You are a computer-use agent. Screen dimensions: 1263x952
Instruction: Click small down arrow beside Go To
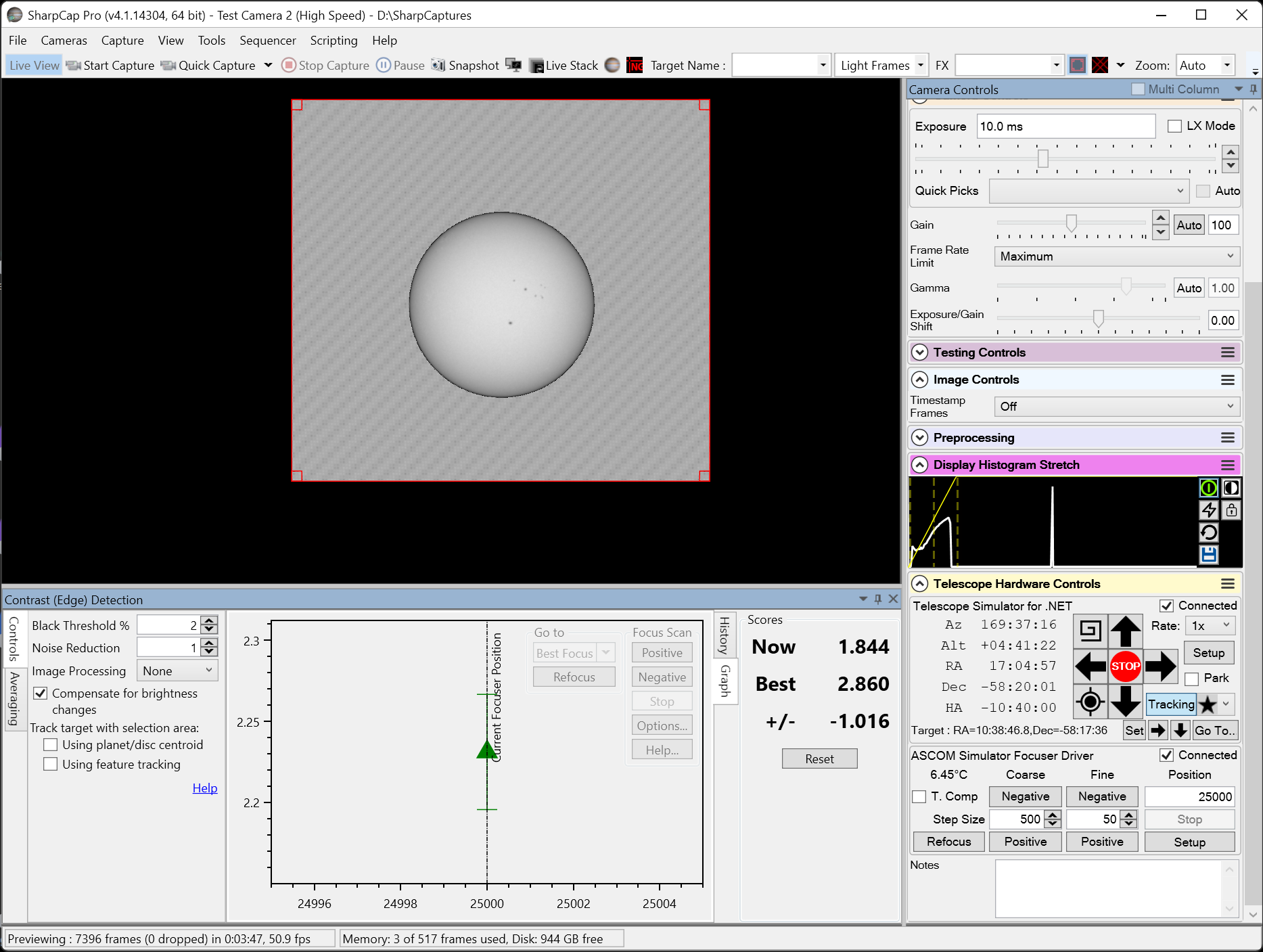tap(1180, 730)
